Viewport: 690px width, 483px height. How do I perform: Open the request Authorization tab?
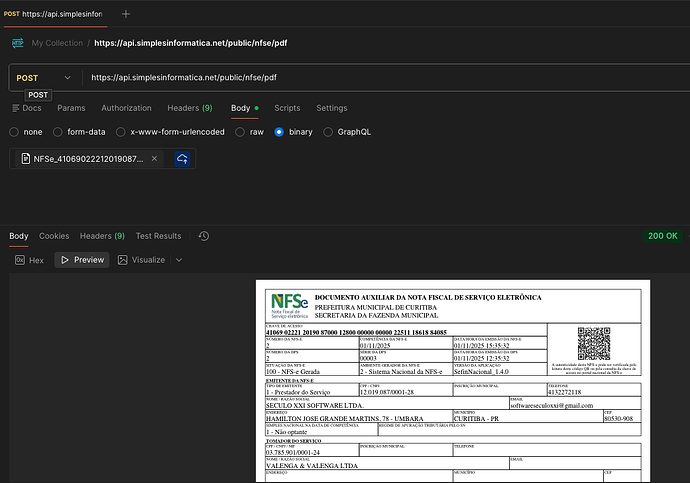pyautogui.click(x=126, y=108)
